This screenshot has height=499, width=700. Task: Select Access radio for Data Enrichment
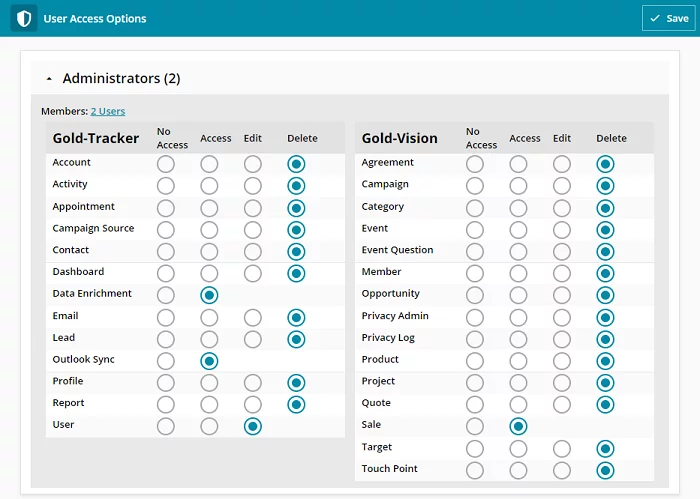click(209, 295)
